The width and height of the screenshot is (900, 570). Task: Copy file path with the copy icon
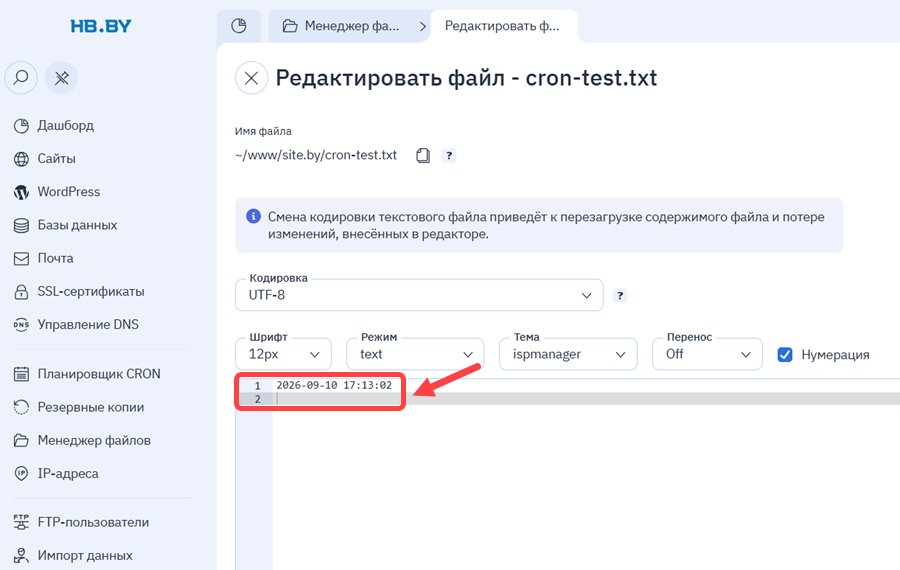(x=423, y=156)
